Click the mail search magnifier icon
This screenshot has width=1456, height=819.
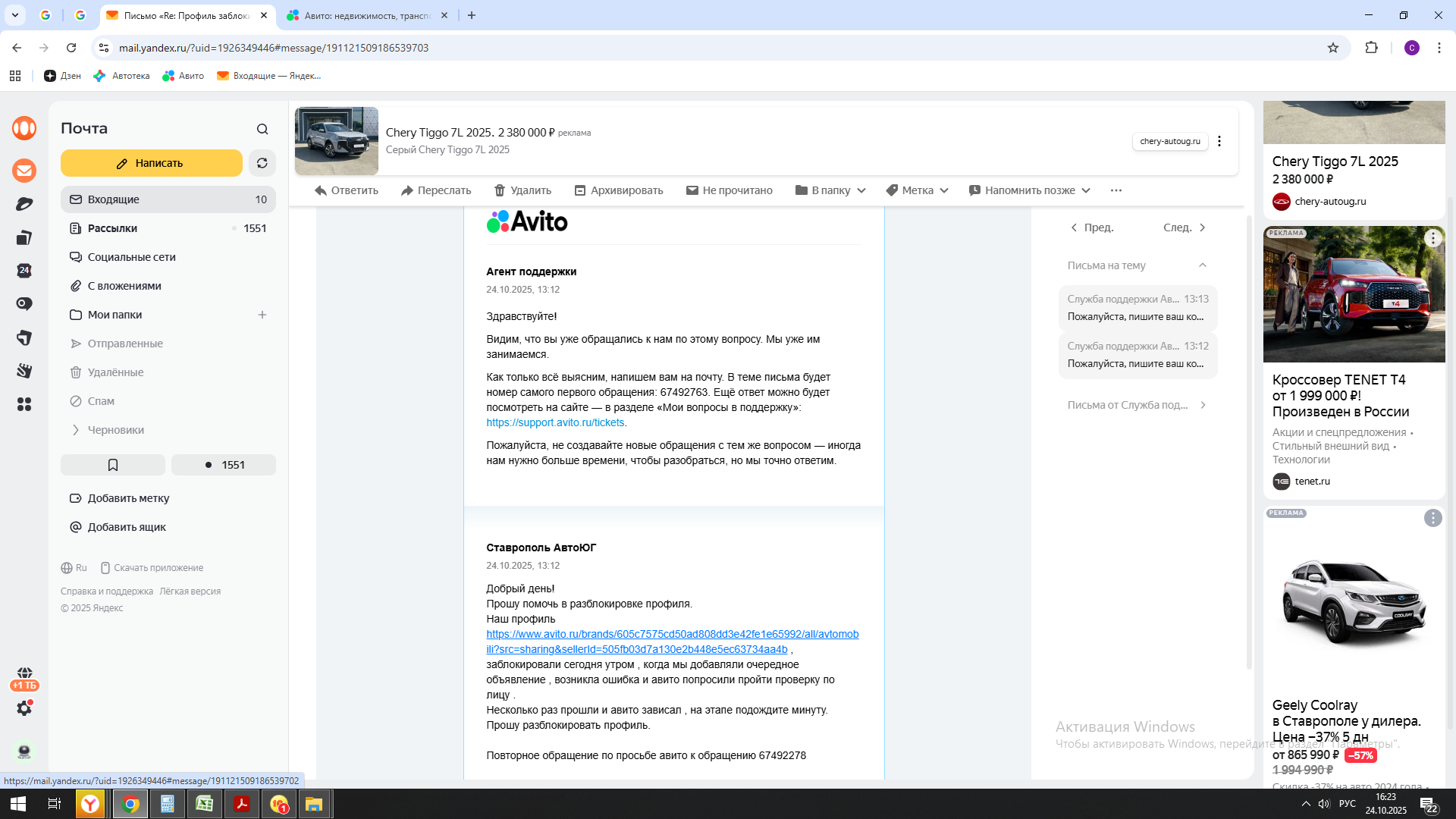click(262, 129)
